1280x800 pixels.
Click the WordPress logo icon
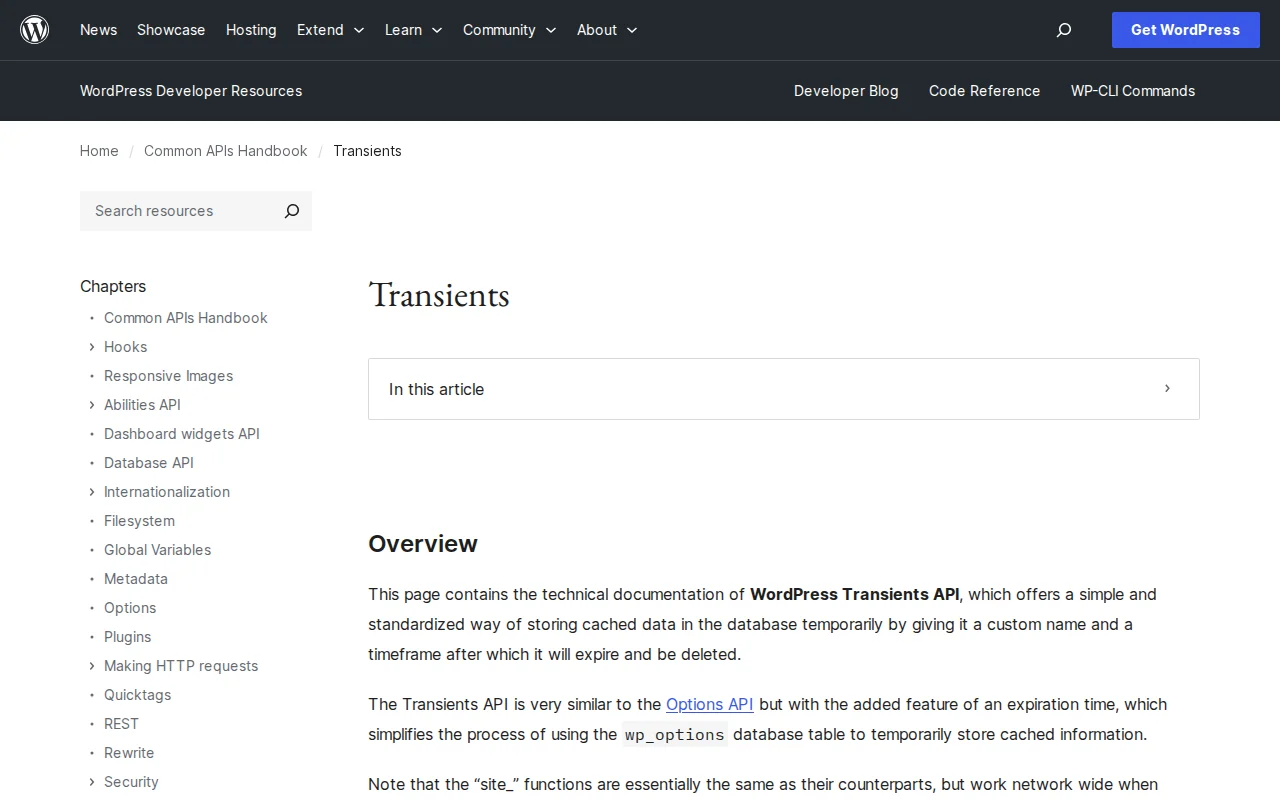[34, 29]
